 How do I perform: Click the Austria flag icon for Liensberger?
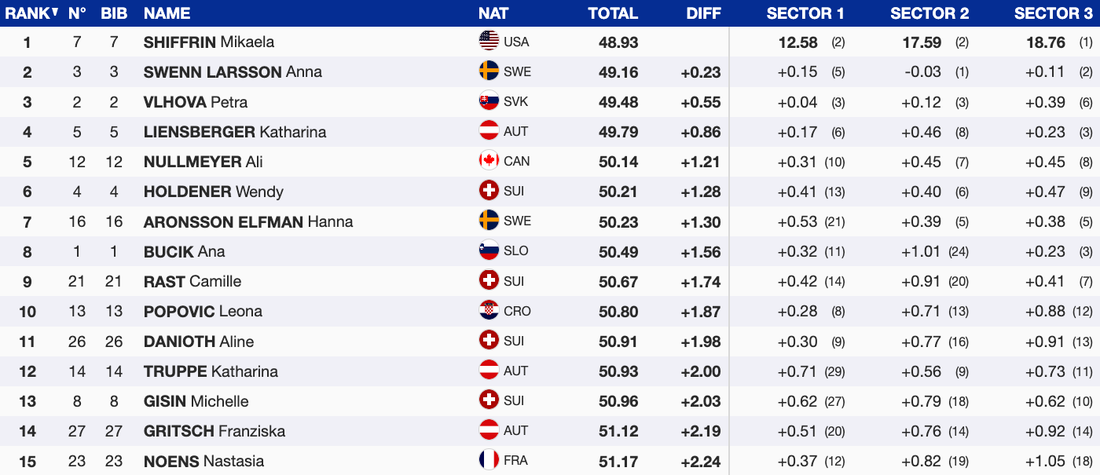(x=489, y=132)
